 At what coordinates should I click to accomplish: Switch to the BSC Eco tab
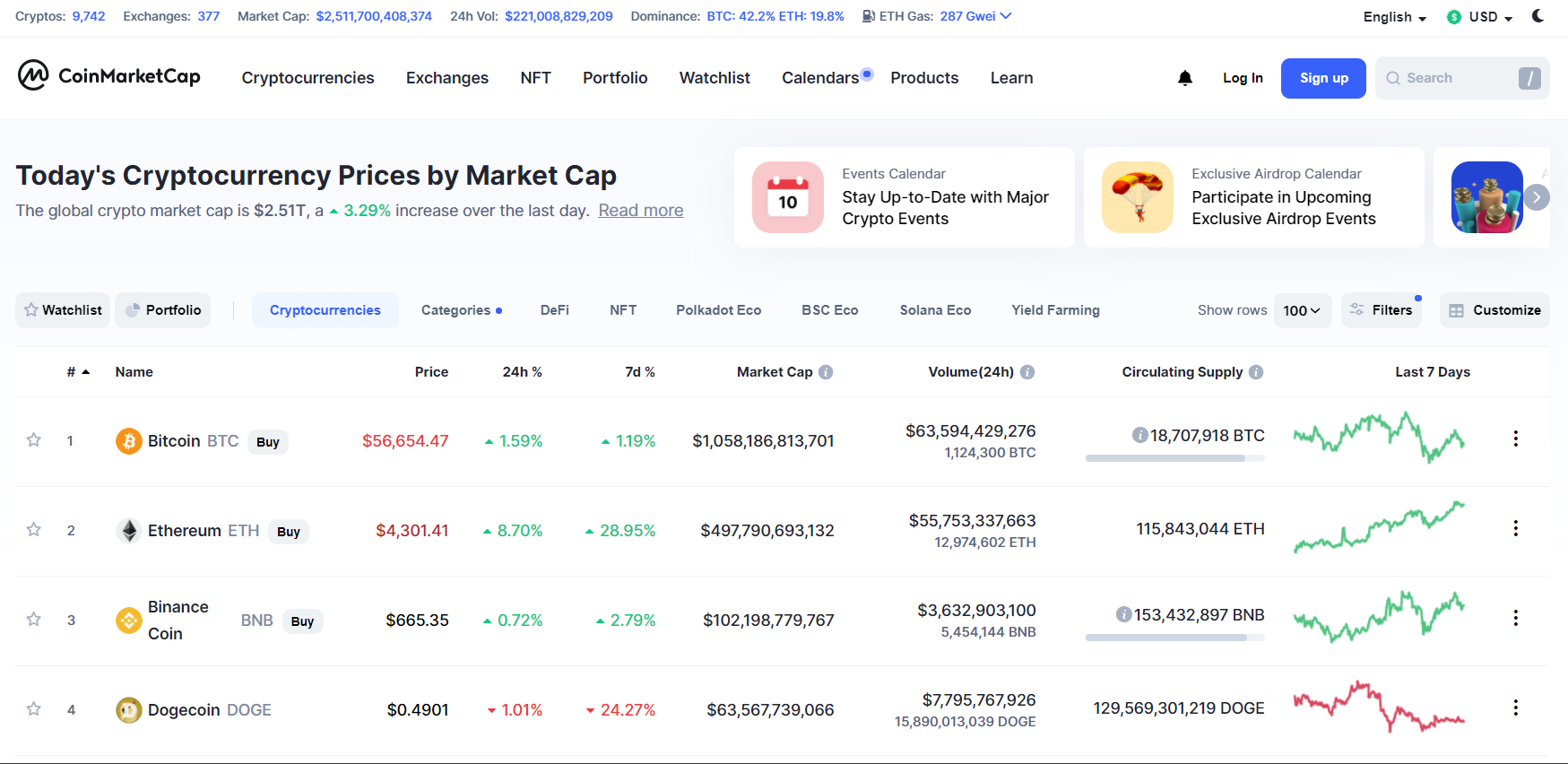click(x=830, y=310)
